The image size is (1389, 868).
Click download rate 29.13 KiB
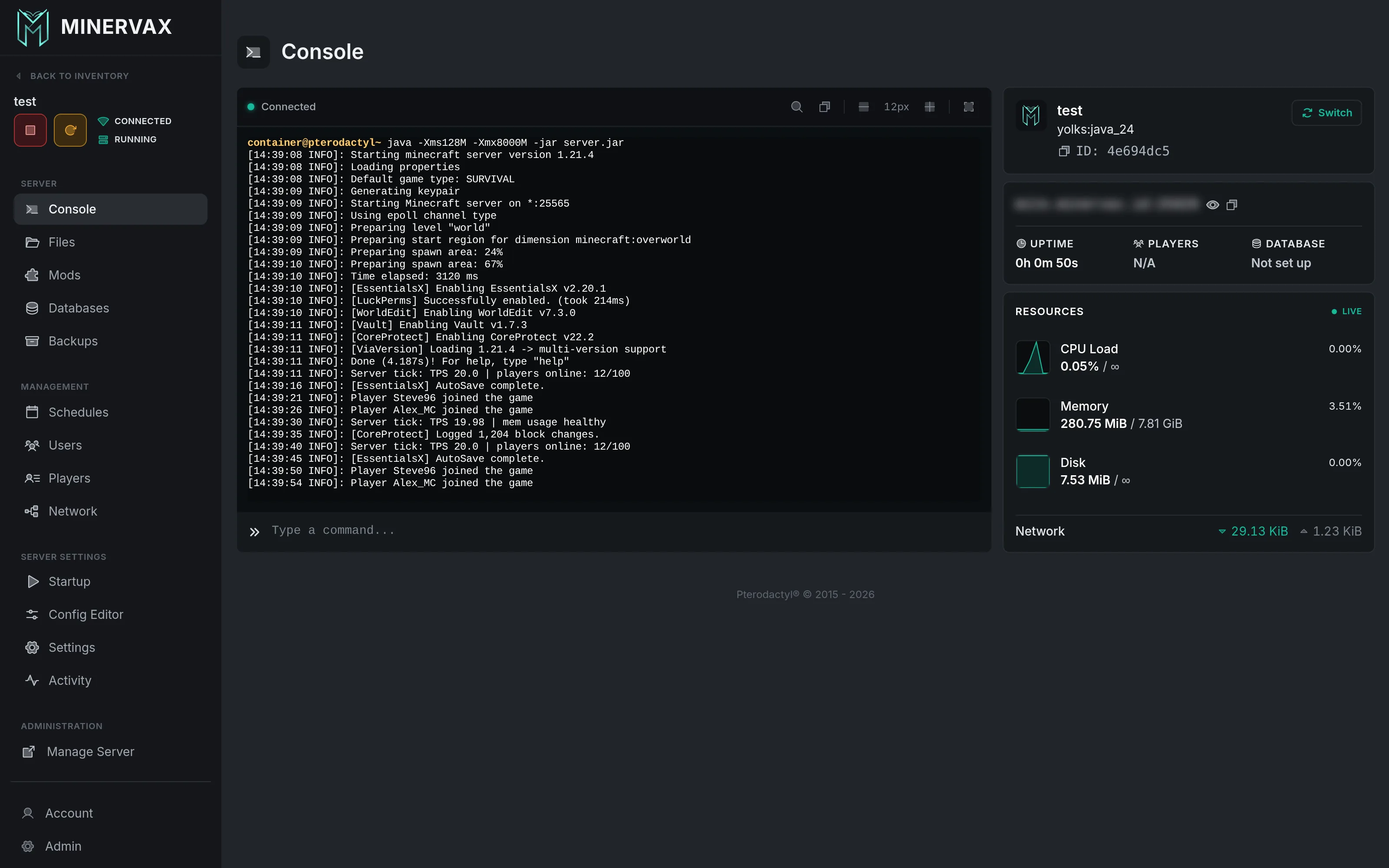coord(1253,531)
